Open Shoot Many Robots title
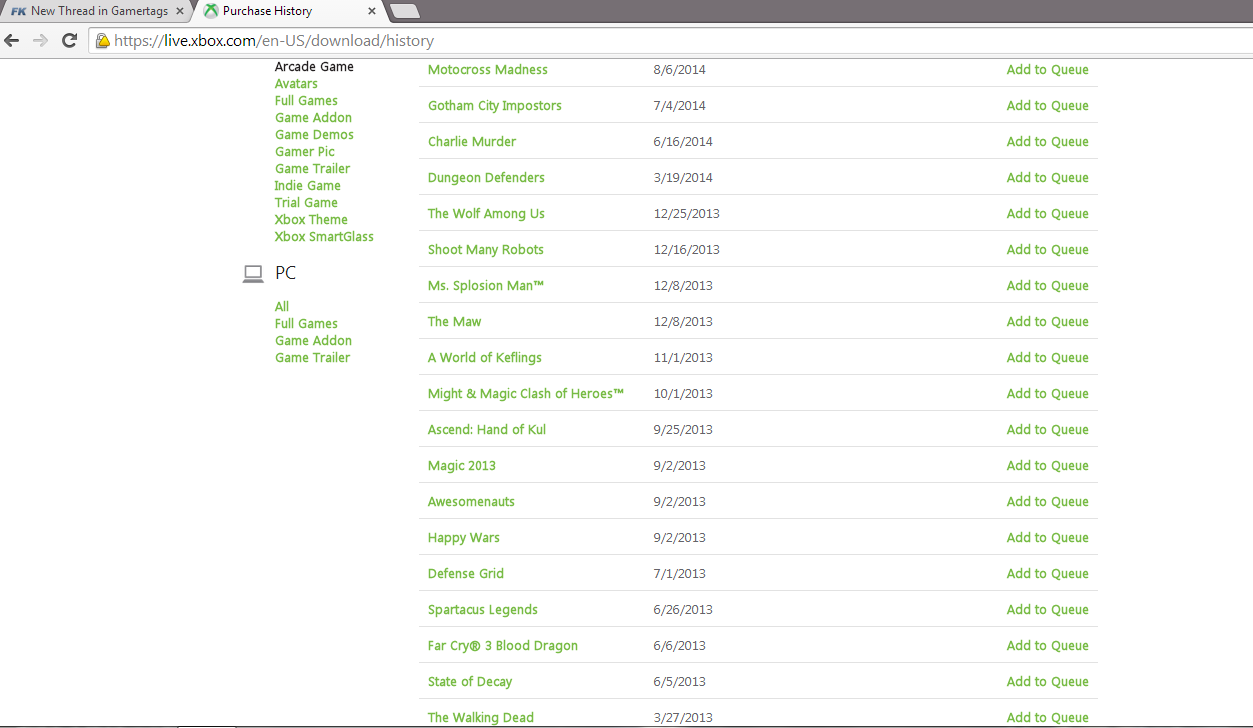 point(486,250)
